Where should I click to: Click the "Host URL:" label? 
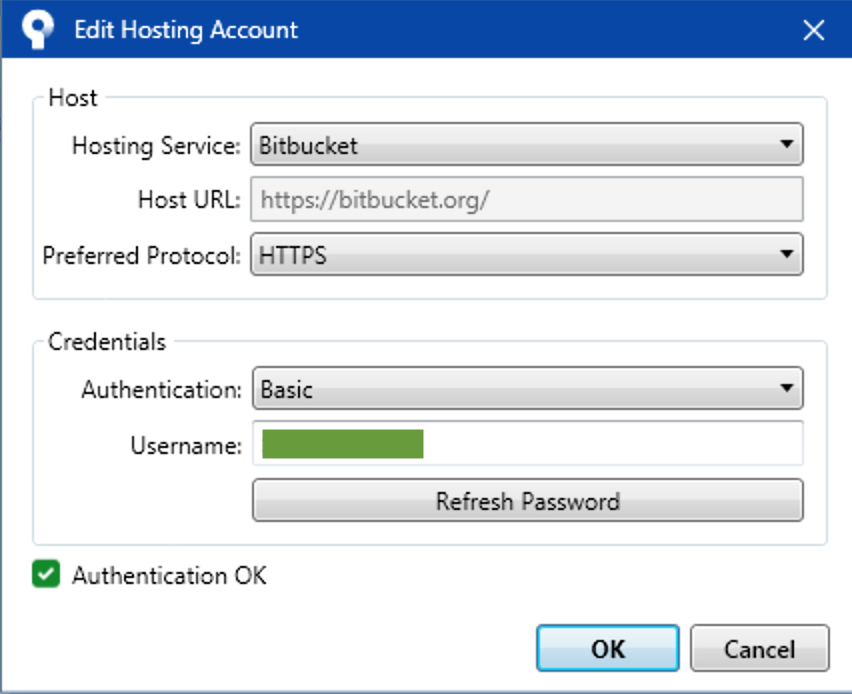coord(189,199)
